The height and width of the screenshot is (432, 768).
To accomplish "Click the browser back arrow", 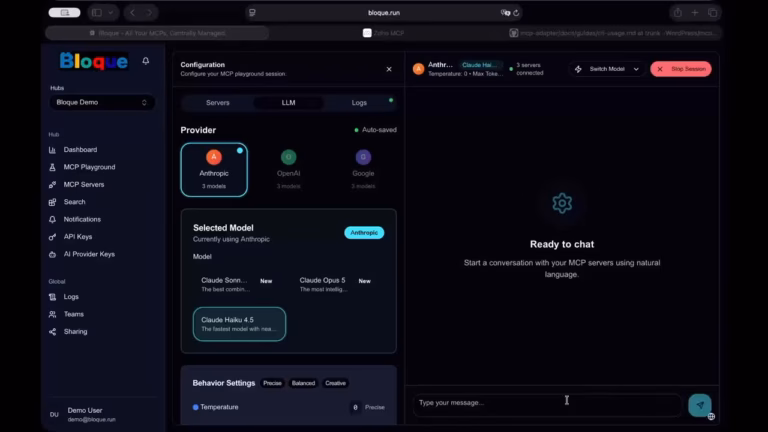I will click(x=132, y=13).
